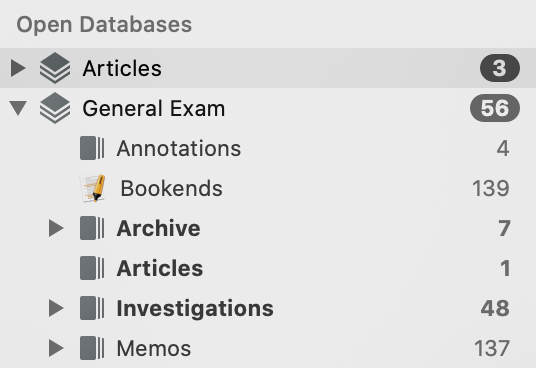Select the Annotations group
The height and width of the screenshot is (368, 536).
pyautogui.click(x=179, y=148)
